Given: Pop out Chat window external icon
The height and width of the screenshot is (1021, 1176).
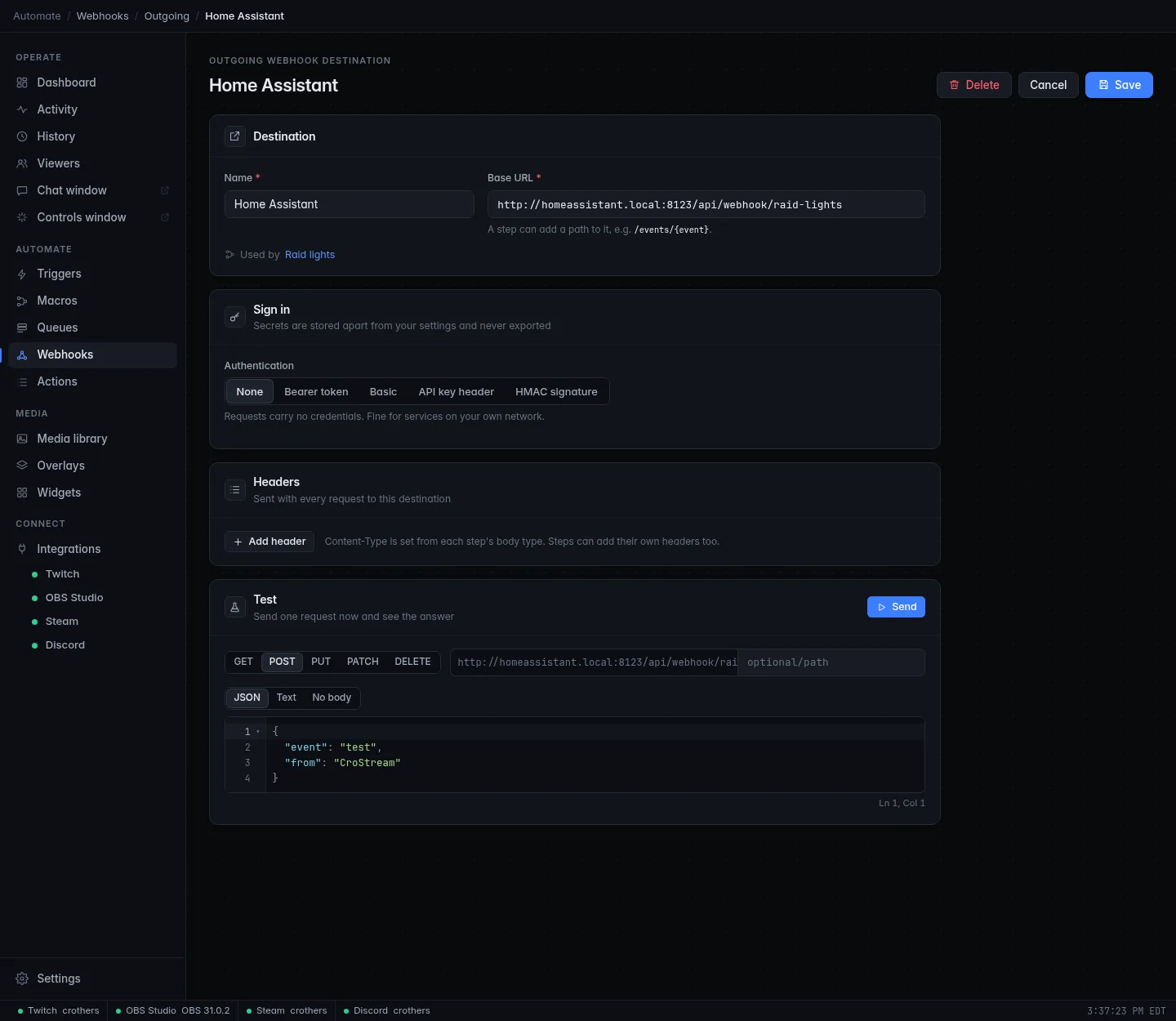Looking at the screenshot, I should coord(164,190).
